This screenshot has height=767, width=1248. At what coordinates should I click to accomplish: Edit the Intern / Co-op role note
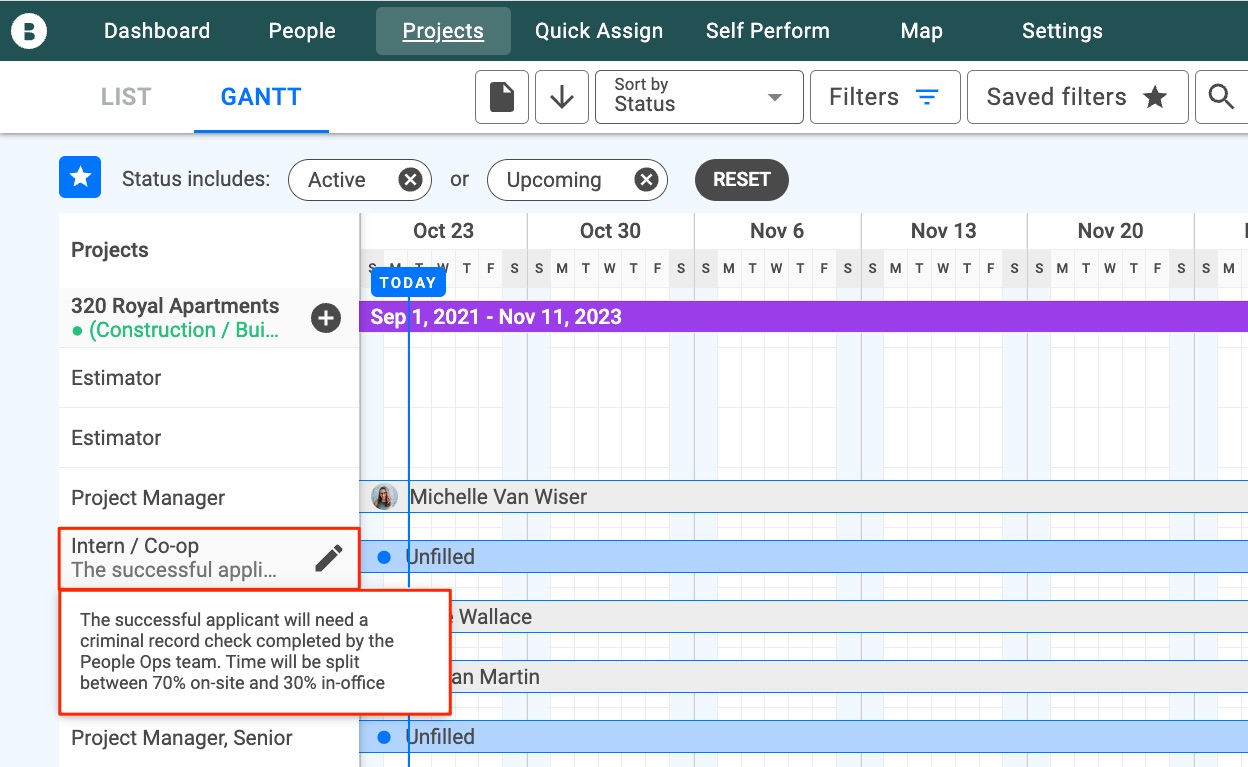pyautogui.click(x=329, y=558)
